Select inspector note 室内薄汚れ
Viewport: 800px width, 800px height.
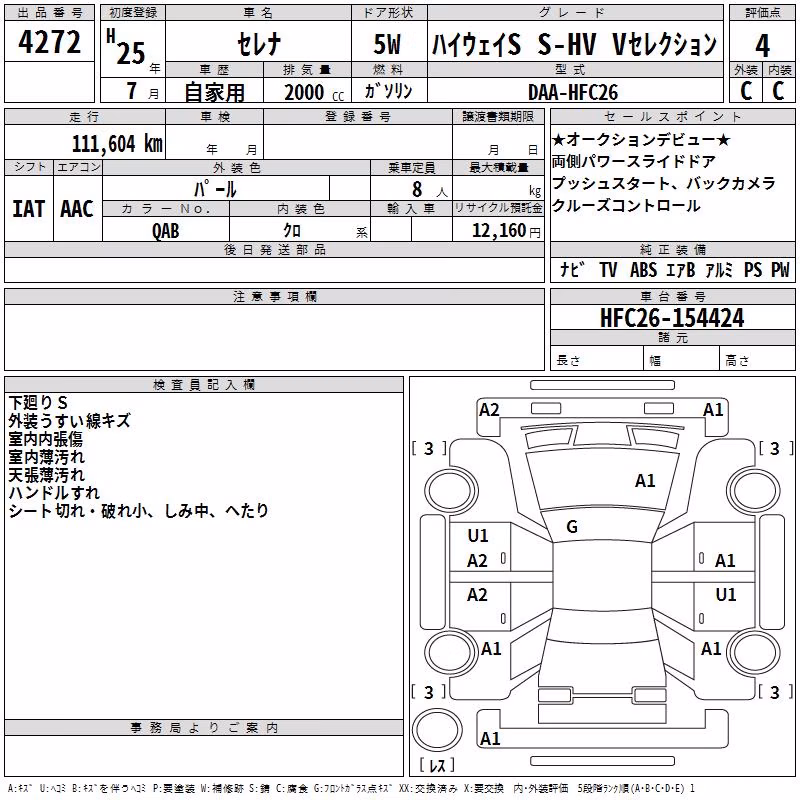(x=46, y=457)
